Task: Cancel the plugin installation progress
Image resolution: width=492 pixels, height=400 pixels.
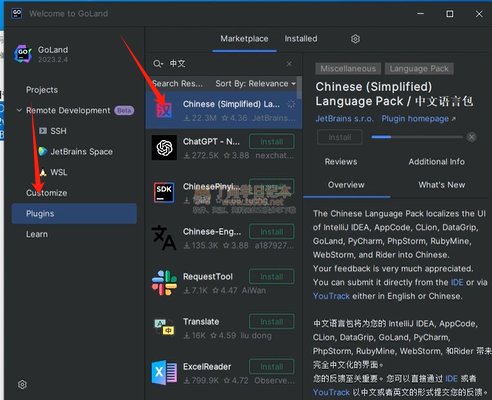Action: pyautogui.click(x=471, y=137)
